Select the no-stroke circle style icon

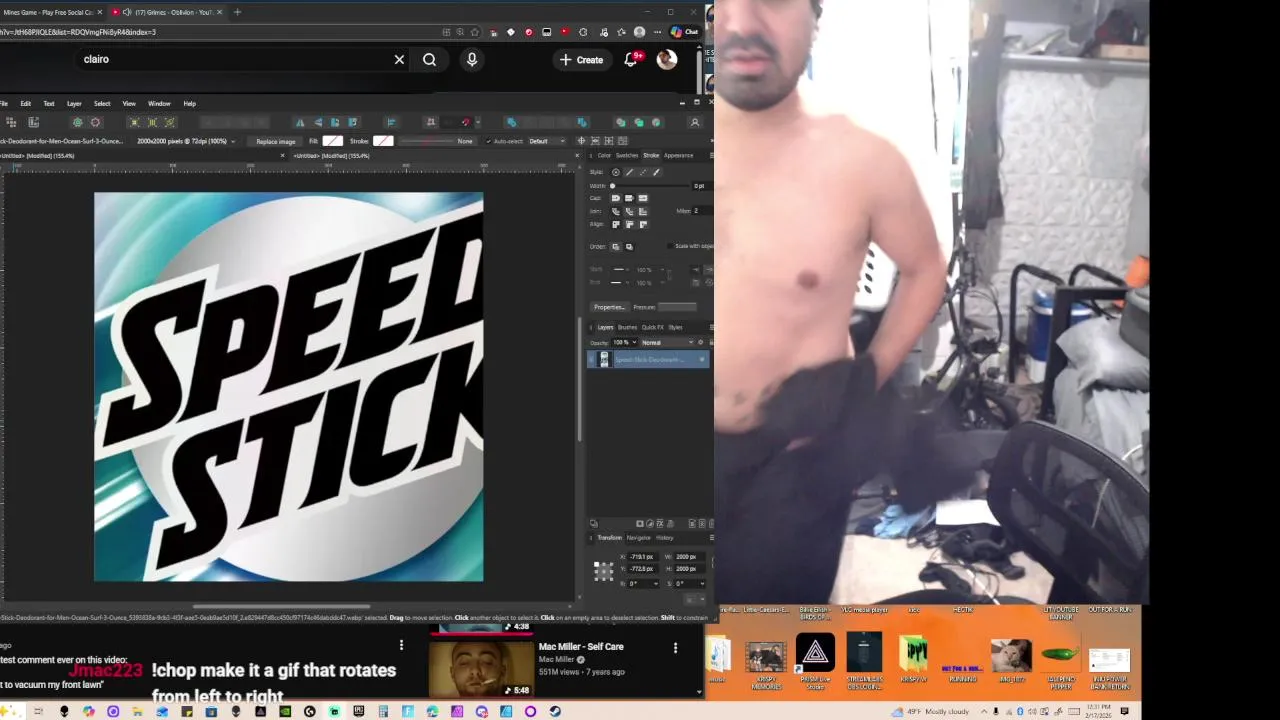[x=615, y=172]
